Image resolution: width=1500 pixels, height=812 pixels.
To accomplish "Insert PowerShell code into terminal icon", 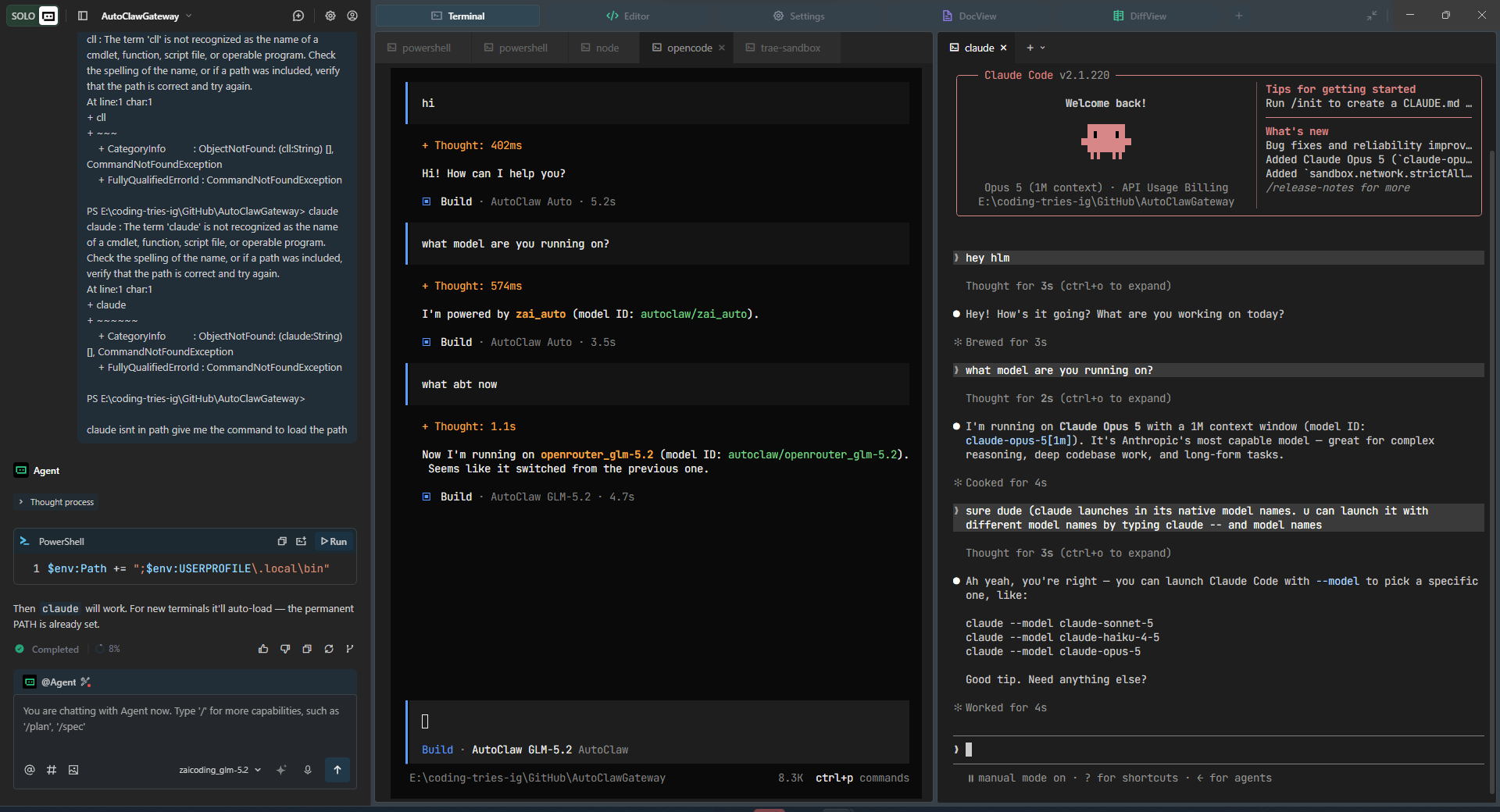I will [302, 541].
